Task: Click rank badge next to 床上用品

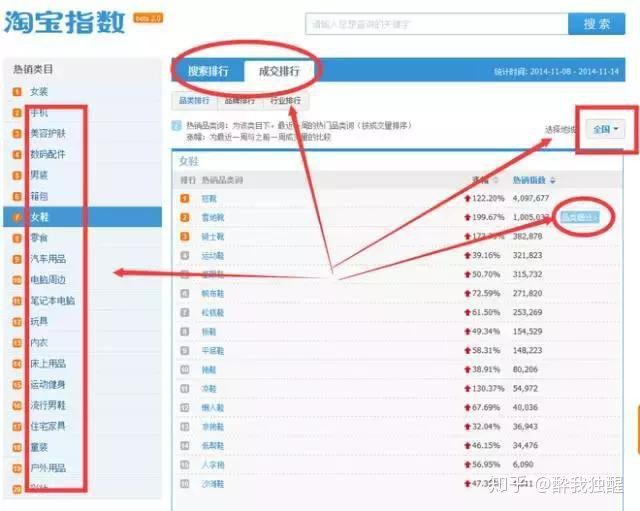Action: 17,364
